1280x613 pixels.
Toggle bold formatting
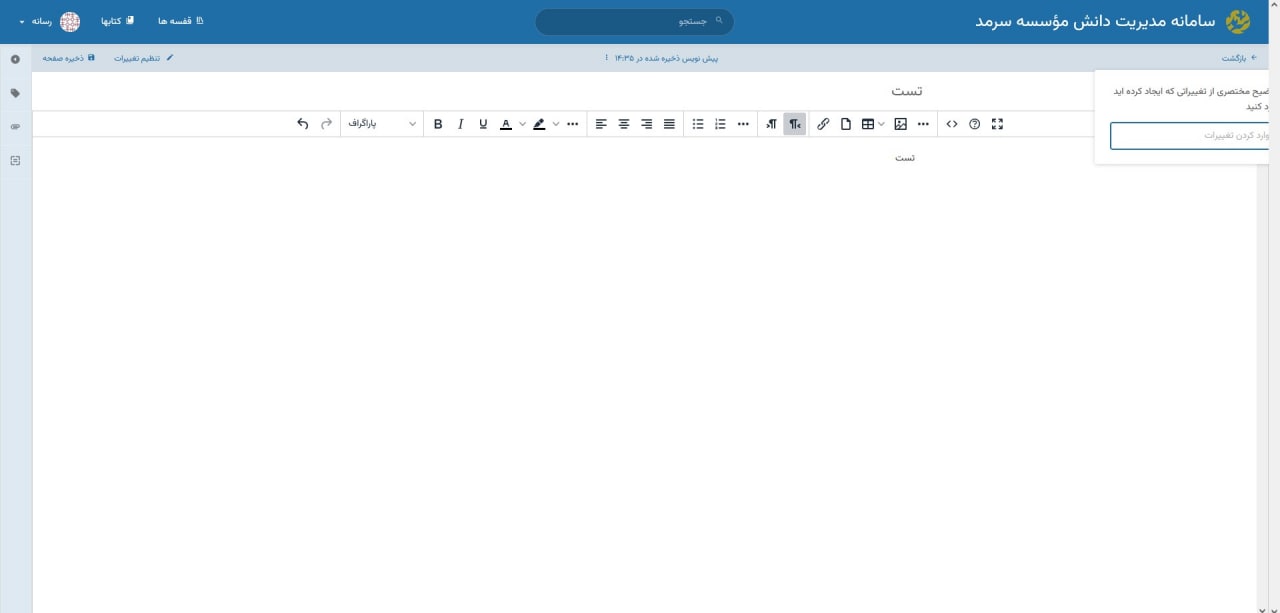(438, 124)
